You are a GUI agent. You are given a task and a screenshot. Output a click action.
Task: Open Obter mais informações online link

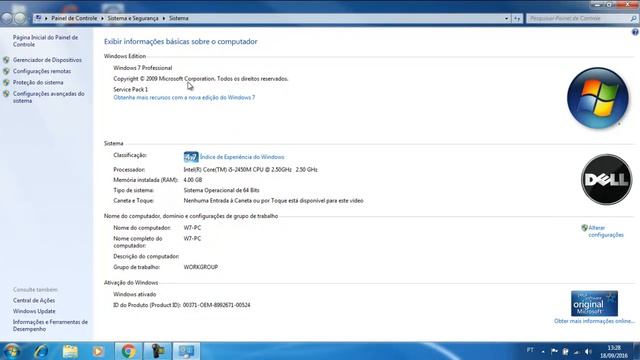coord(594,321)
